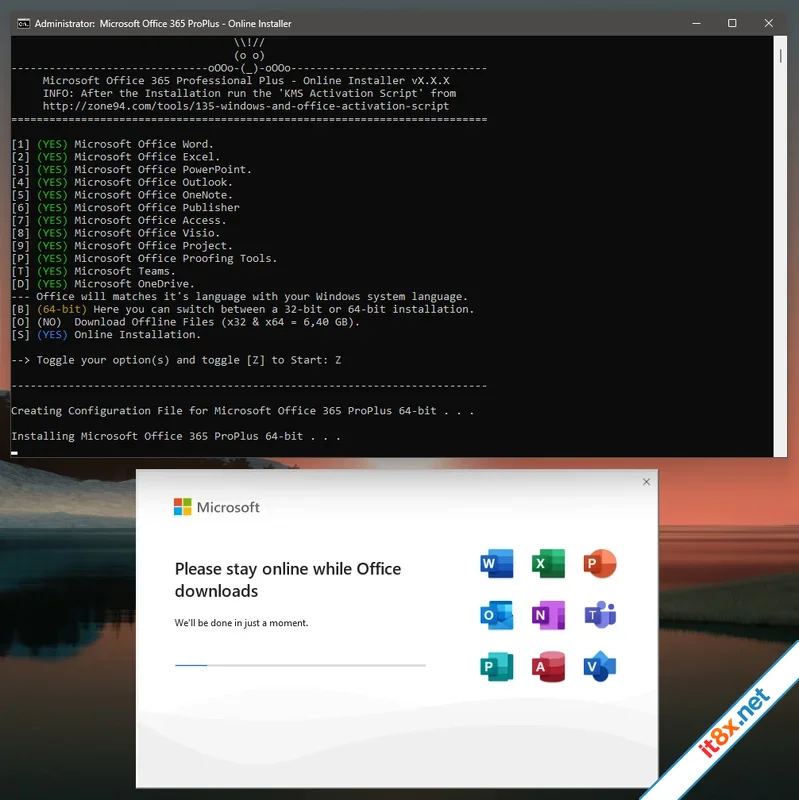799x800 pixels.
Task: Click the '[O] (NO) Download Offline Files' line
Action: 185,322
